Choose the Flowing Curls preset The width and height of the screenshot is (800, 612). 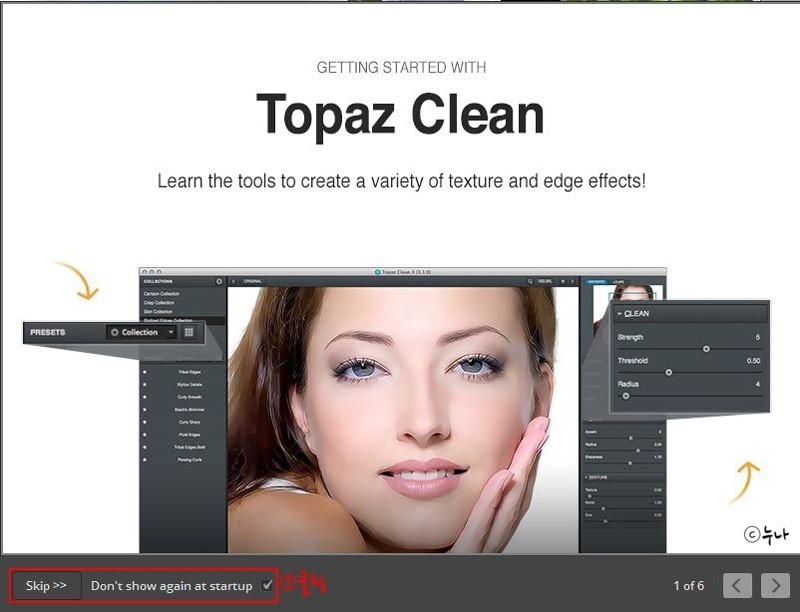[x=189, y=460]
